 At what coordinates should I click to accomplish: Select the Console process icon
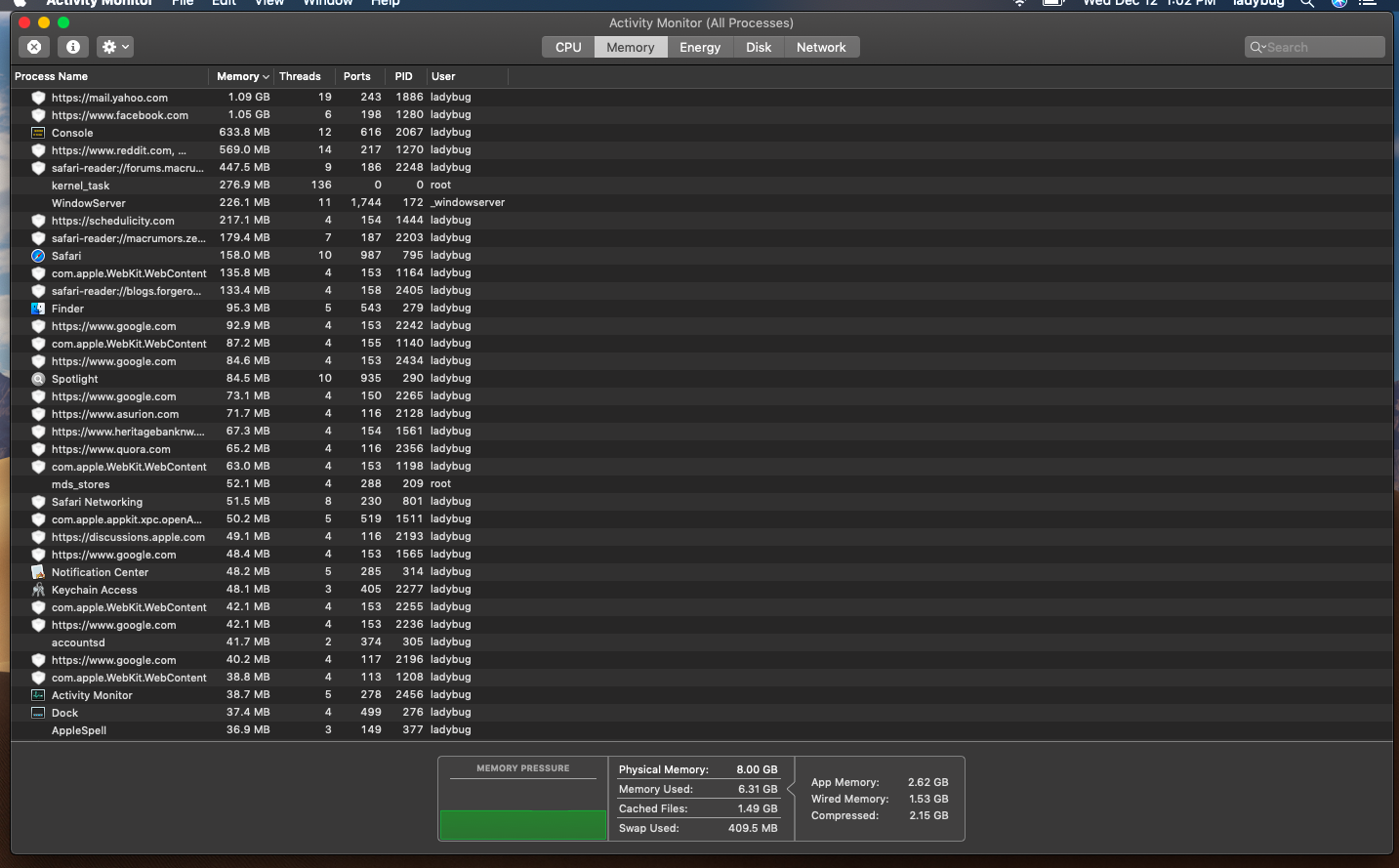pyautogui.click(x=38, y=133)
